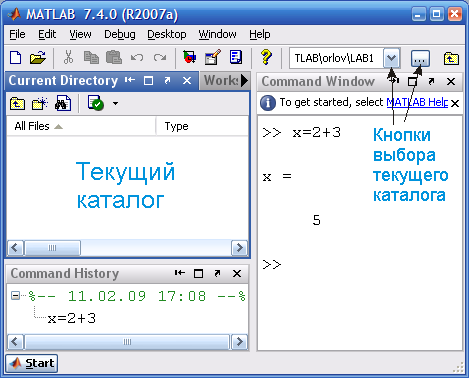
Task: Click scroll left arrow in Current Directory
Action: point(15,248)
